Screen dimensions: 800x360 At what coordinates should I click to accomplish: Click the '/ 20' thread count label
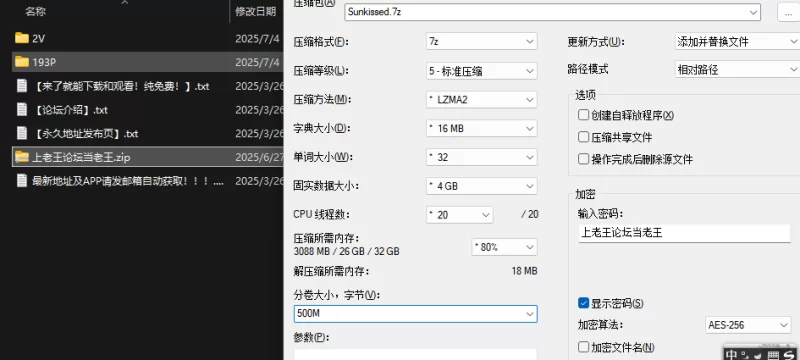(x=530, y=215)
